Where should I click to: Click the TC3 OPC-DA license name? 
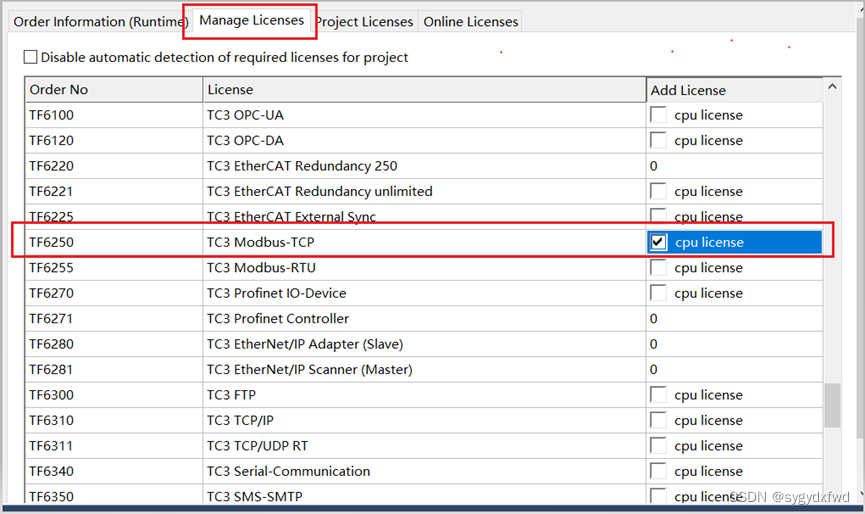point(245,140)
